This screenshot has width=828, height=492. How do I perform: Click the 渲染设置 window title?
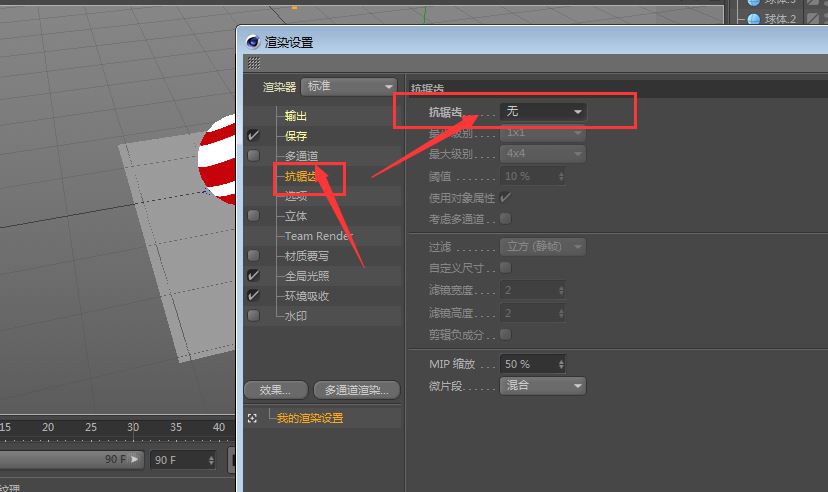click(289, 42)
